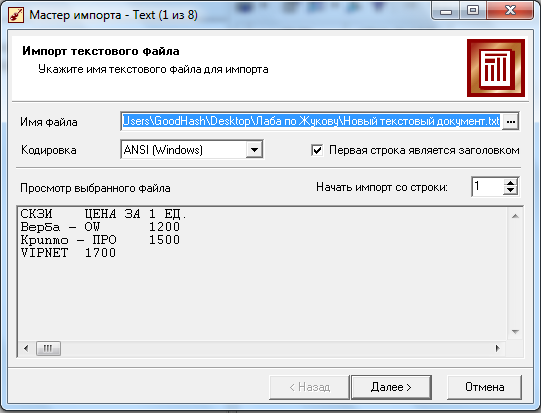
Task: Decrease the start row with the down arrow
Action: coord(511,191)
